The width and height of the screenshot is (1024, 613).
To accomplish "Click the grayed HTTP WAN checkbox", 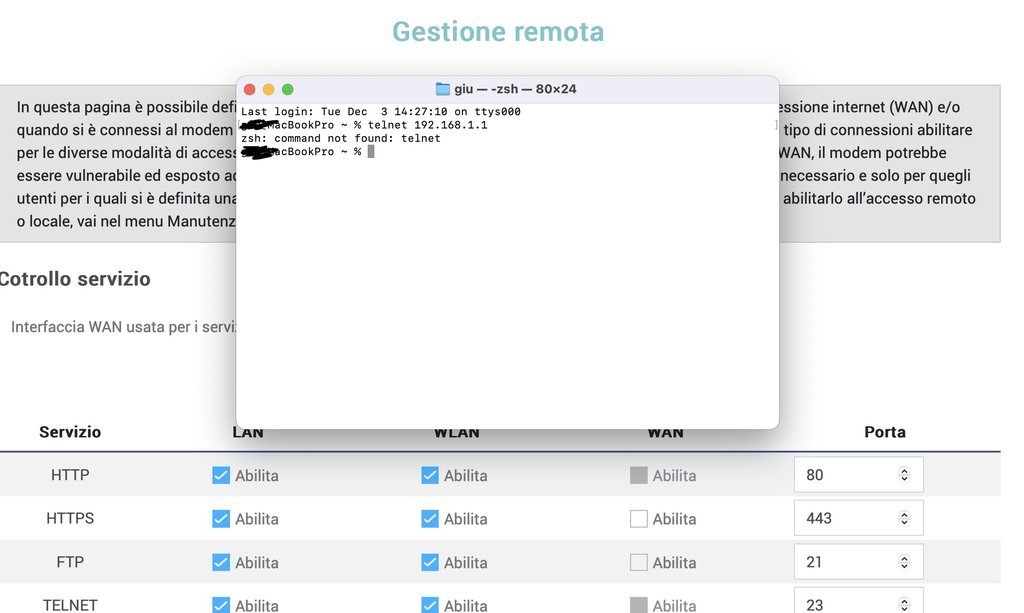I will pyautogui.click(x=638, y=475).
